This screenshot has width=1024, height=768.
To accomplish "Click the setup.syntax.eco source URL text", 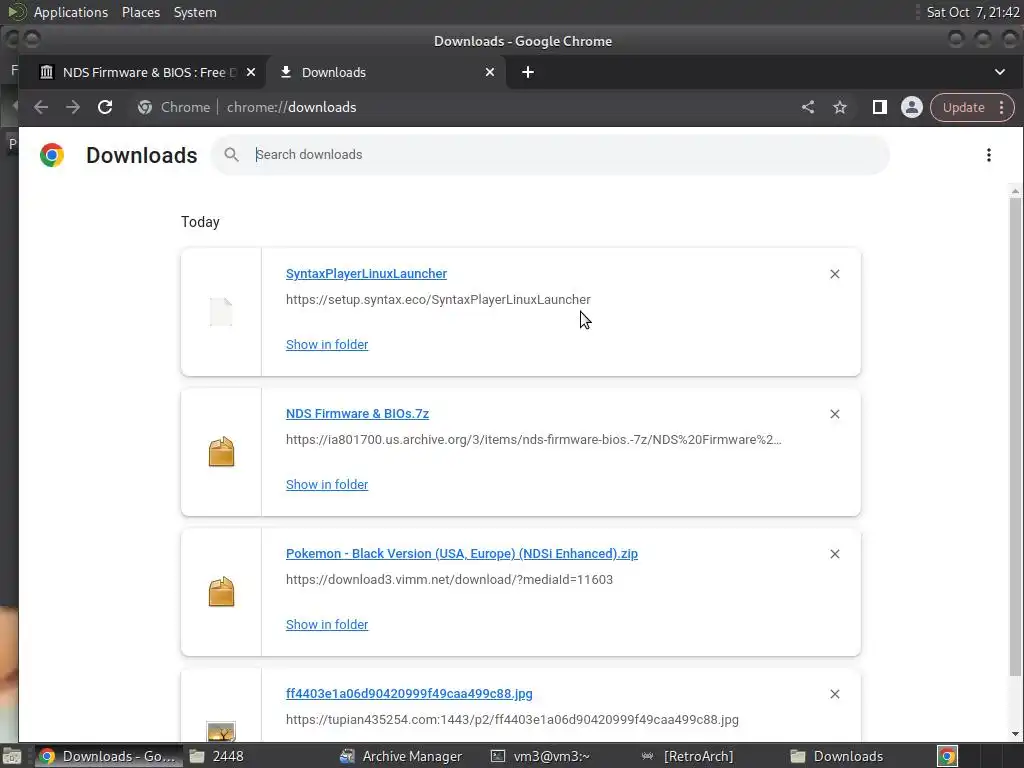I will (438, 300).
